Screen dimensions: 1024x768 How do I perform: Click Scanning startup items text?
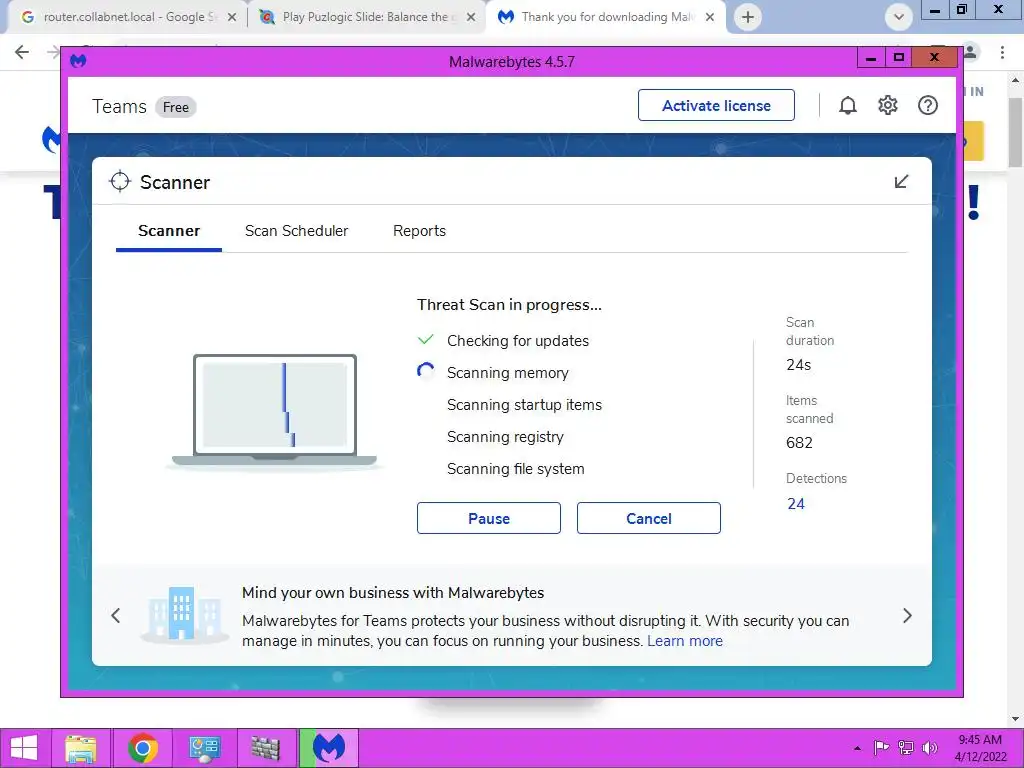524,404
